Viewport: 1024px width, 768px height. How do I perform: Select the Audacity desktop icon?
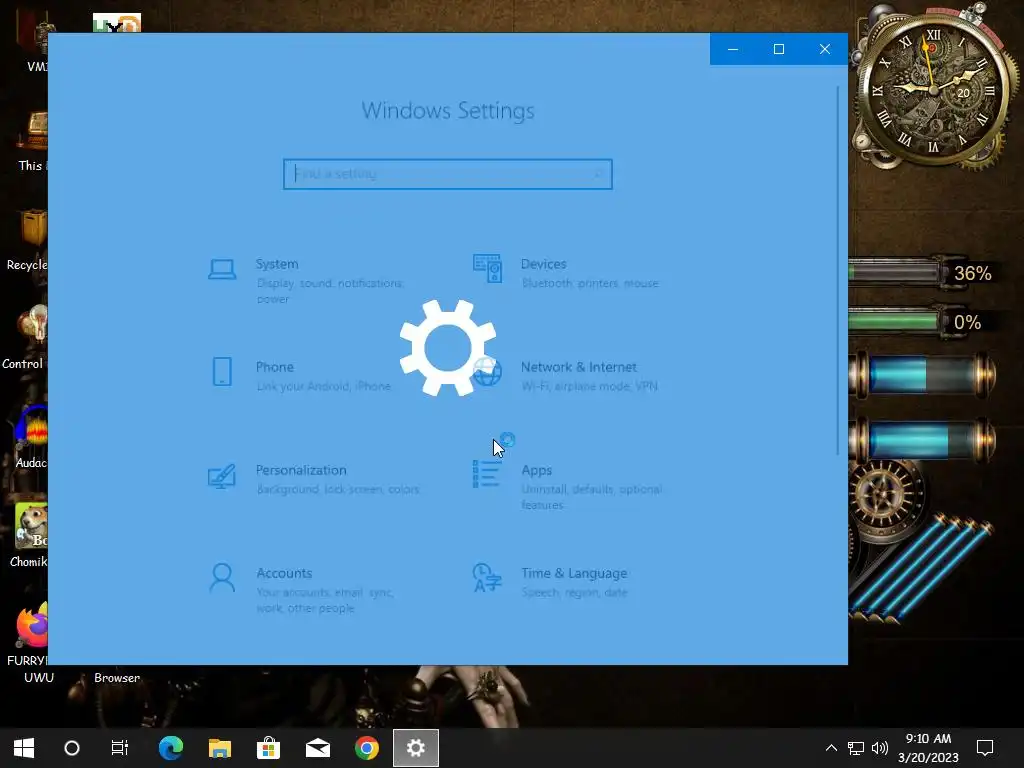31,437
